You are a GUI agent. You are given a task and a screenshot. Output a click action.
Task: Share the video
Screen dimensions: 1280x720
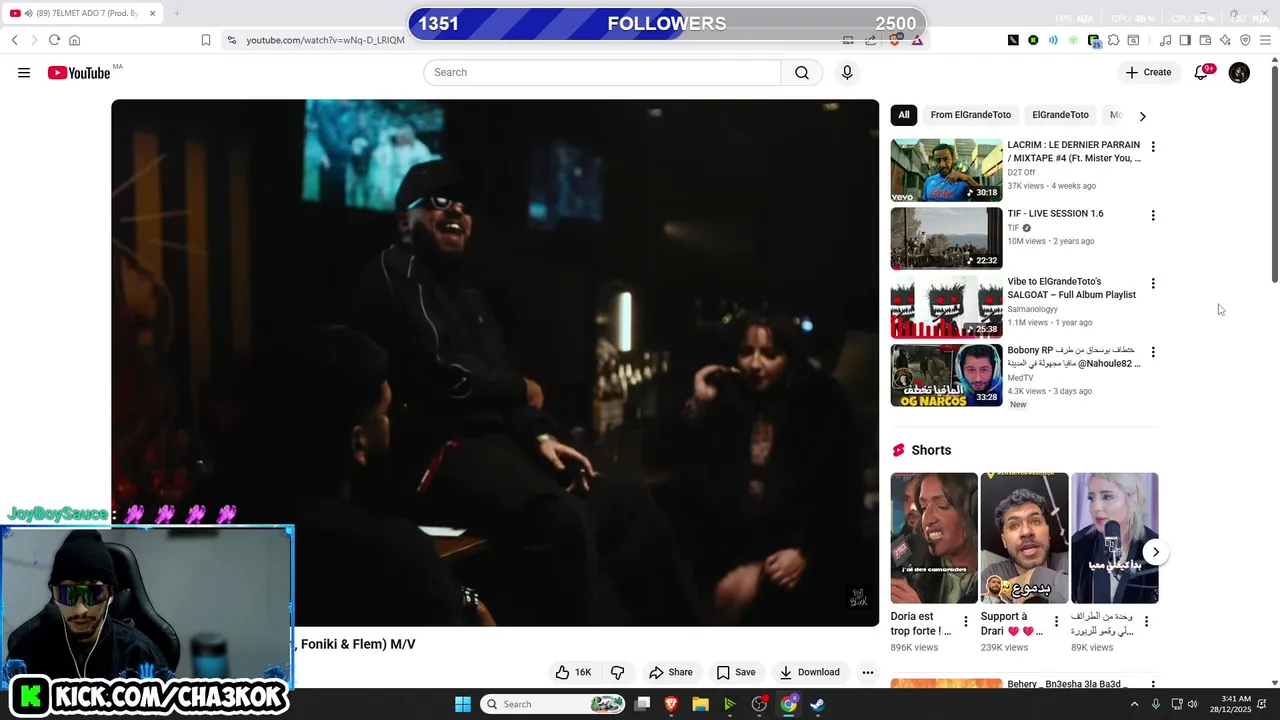click(x=670, y=672)
